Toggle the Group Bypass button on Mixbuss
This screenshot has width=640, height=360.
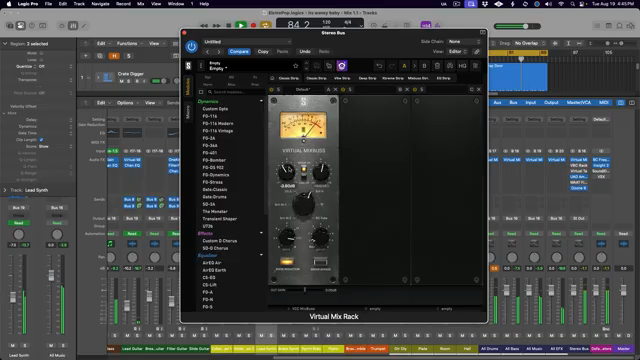320,262
